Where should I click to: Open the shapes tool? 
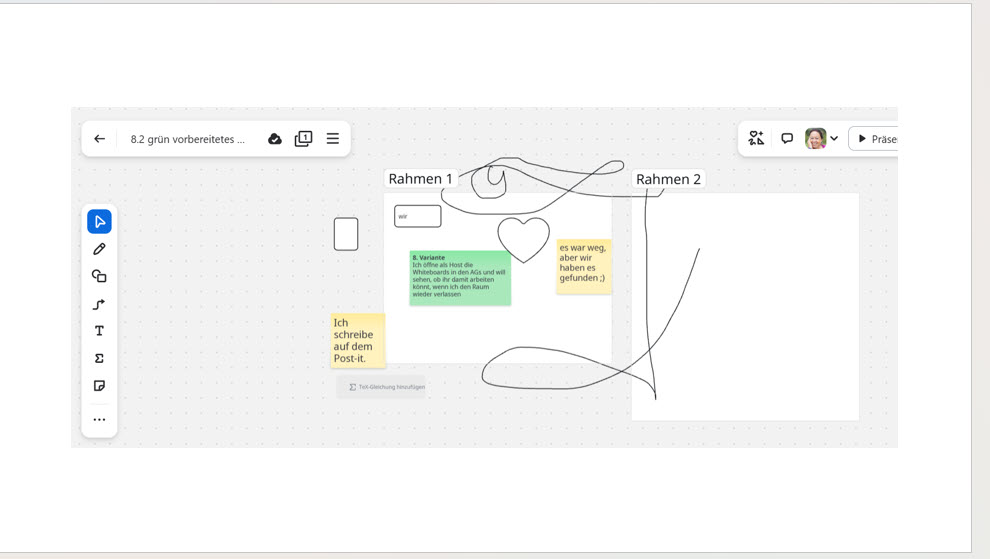click(99, 276)
